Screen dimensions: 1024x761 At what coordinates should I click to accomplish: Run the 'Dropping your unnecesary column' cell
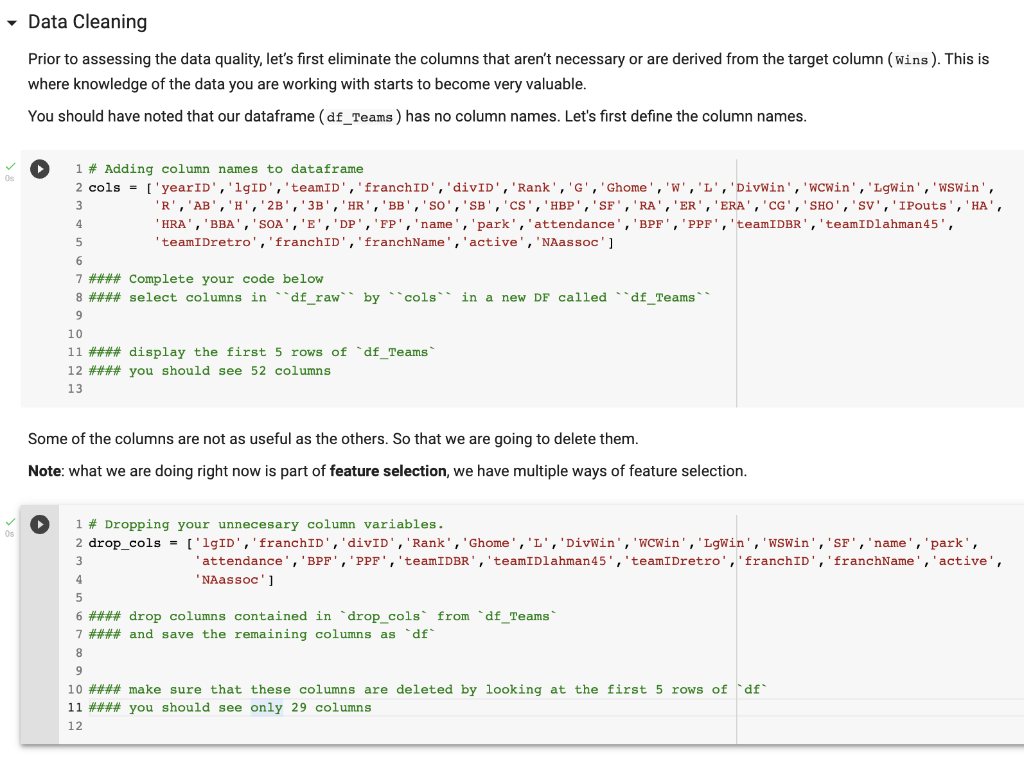(x=40, y=525)
